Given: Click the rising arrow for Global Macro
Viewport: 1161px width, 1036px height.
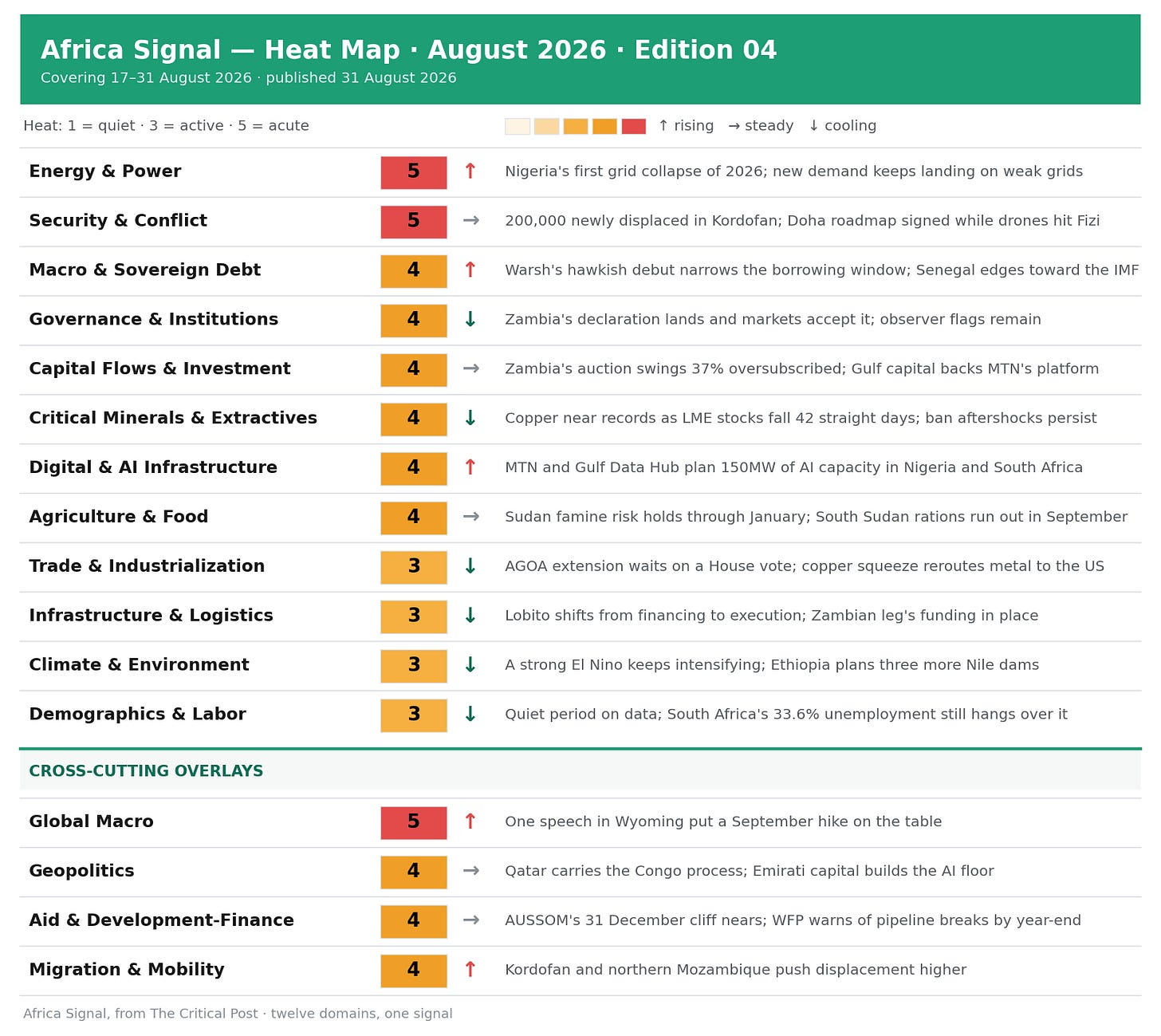Looking at the screenshot, I should coord(470,821).
